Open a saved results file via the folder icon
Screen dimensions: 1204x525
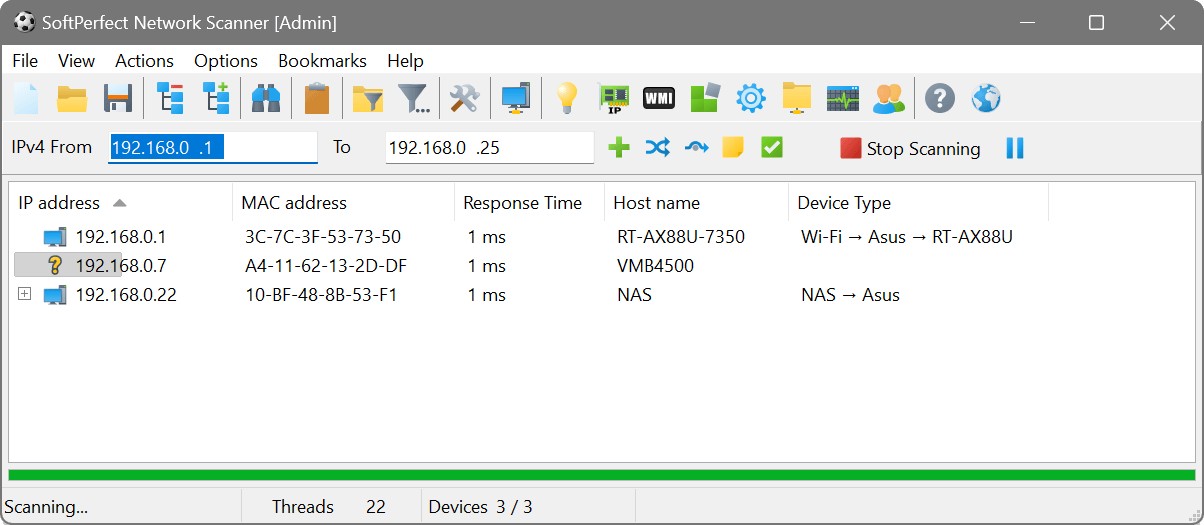coord(72,98)
